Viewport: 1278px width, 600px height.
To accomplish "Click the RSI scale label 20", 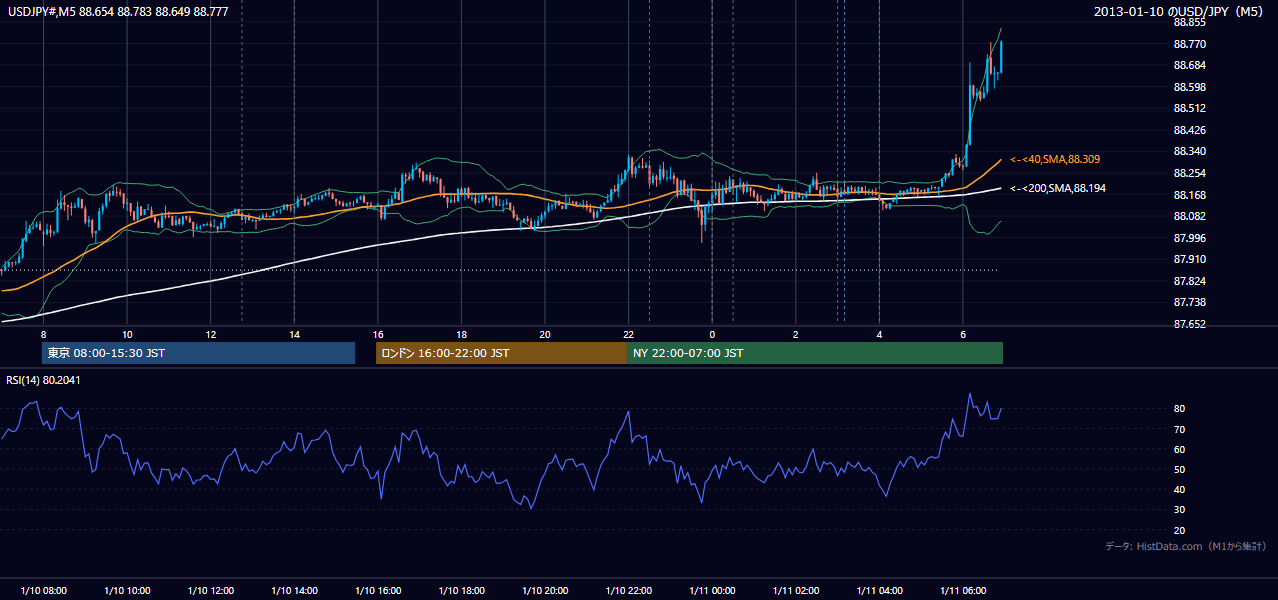I will click(1180, 530).
